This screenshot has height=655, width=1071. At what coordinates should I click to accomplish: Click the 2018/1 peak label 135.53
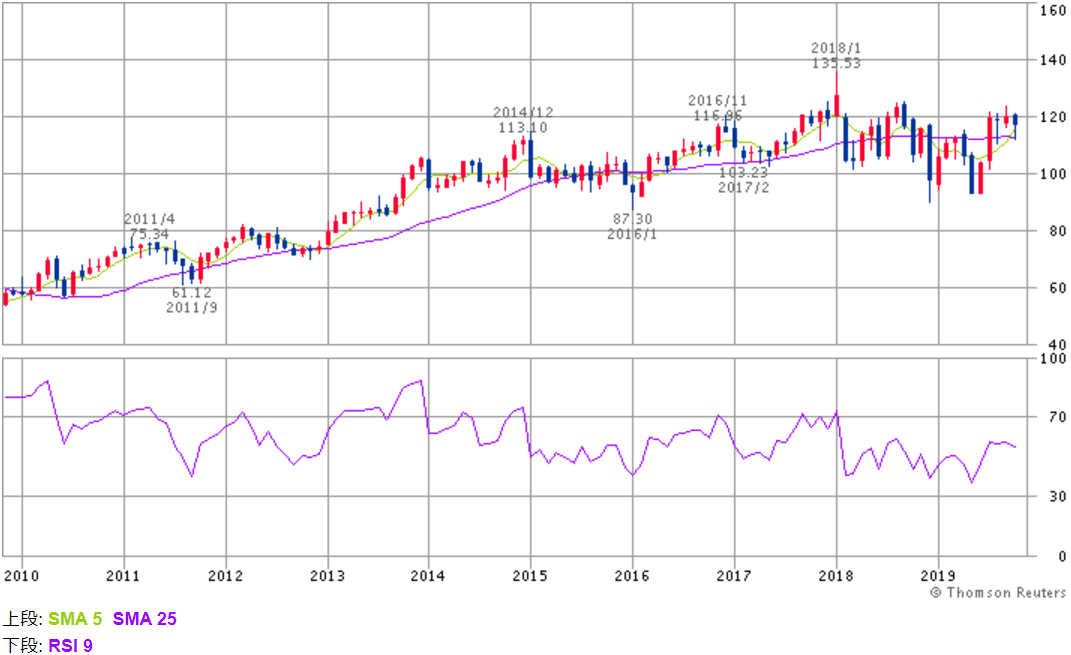836,64
